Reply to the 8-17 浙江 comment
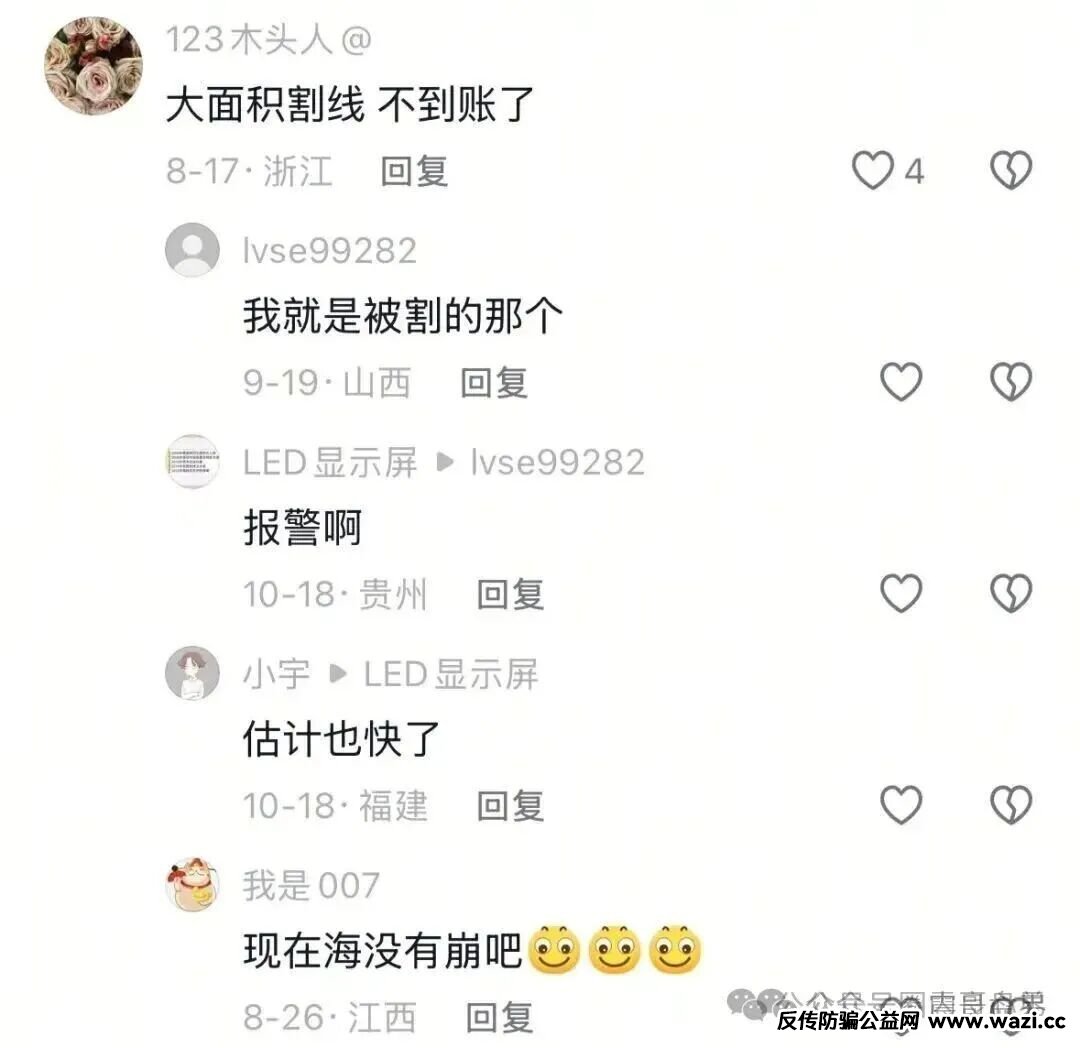Screen dimensions: 1080x1048 pos(415,171)
